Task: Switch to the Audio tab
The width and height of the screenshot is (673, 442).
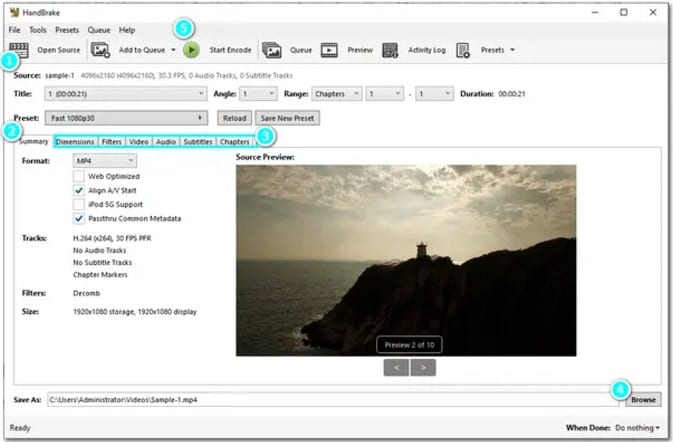Action: [x=166, y=142]
